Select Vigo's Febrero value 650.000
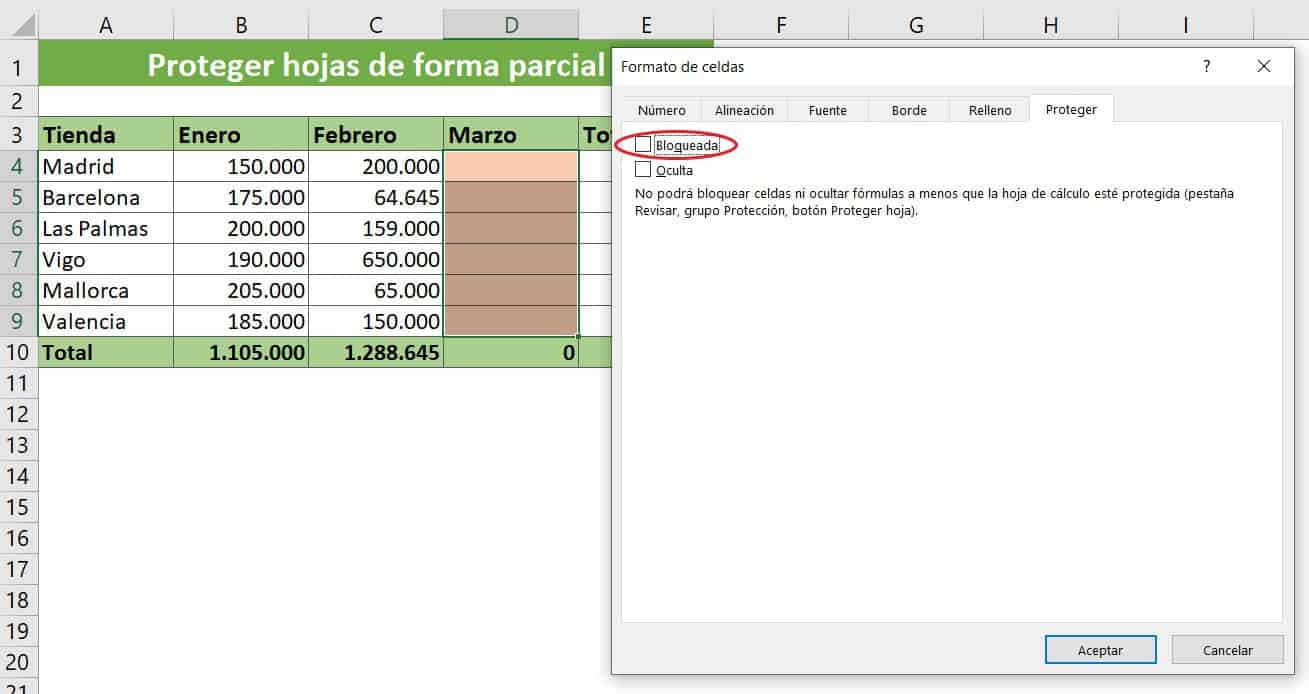This screenshot has height=694, width=1309. (376, 259)
